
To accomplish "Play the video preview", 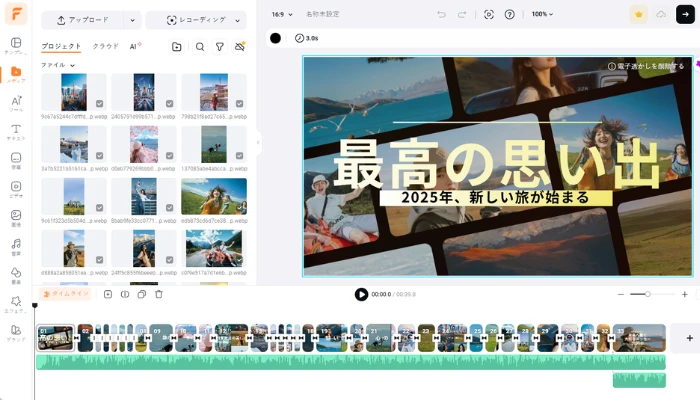I will click(x=361, y=294).
